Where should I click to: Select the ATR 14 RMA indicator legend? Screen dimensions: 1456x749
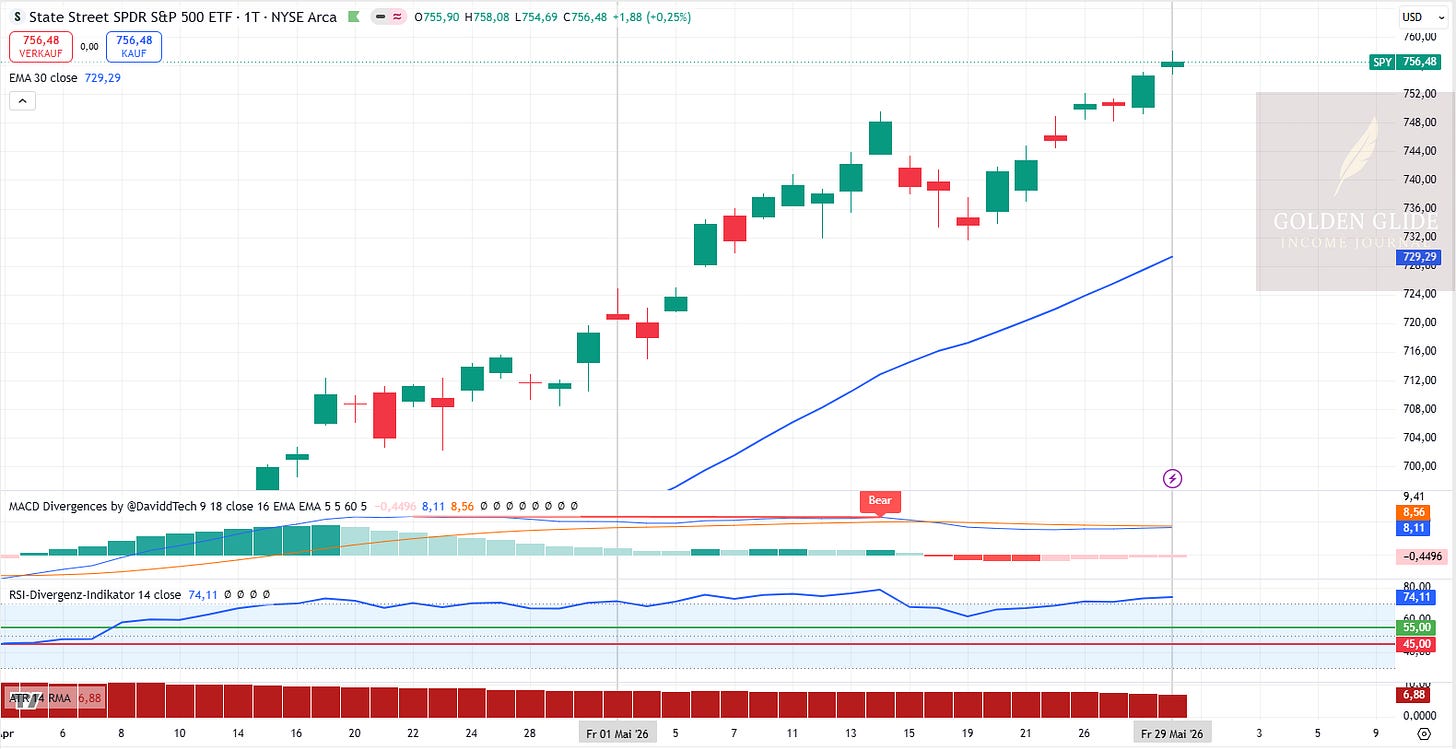point(40,699)
